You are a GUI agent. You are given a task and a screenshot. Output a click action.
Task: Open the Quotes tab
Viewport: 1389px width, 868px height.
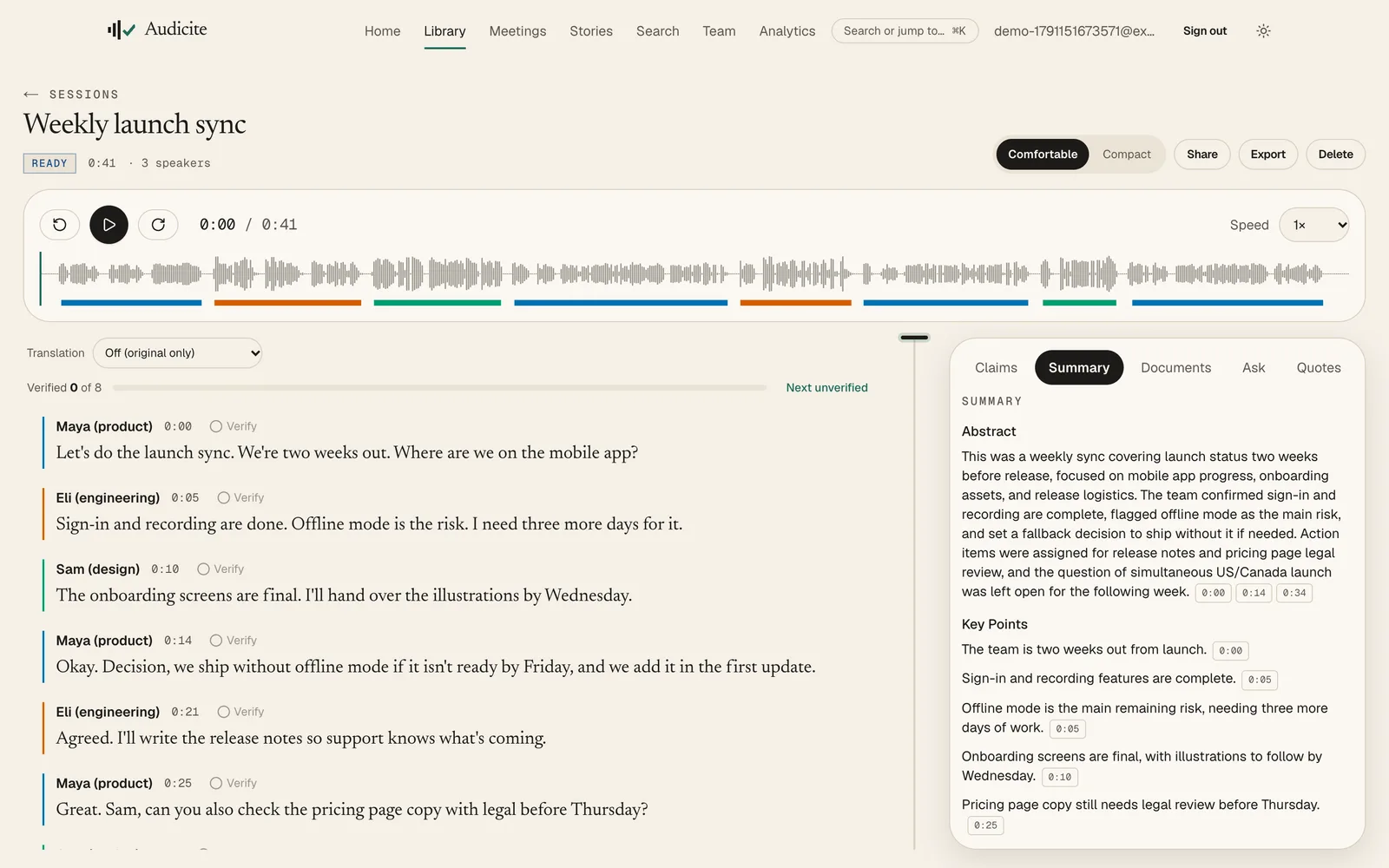tap(1319, 368)
